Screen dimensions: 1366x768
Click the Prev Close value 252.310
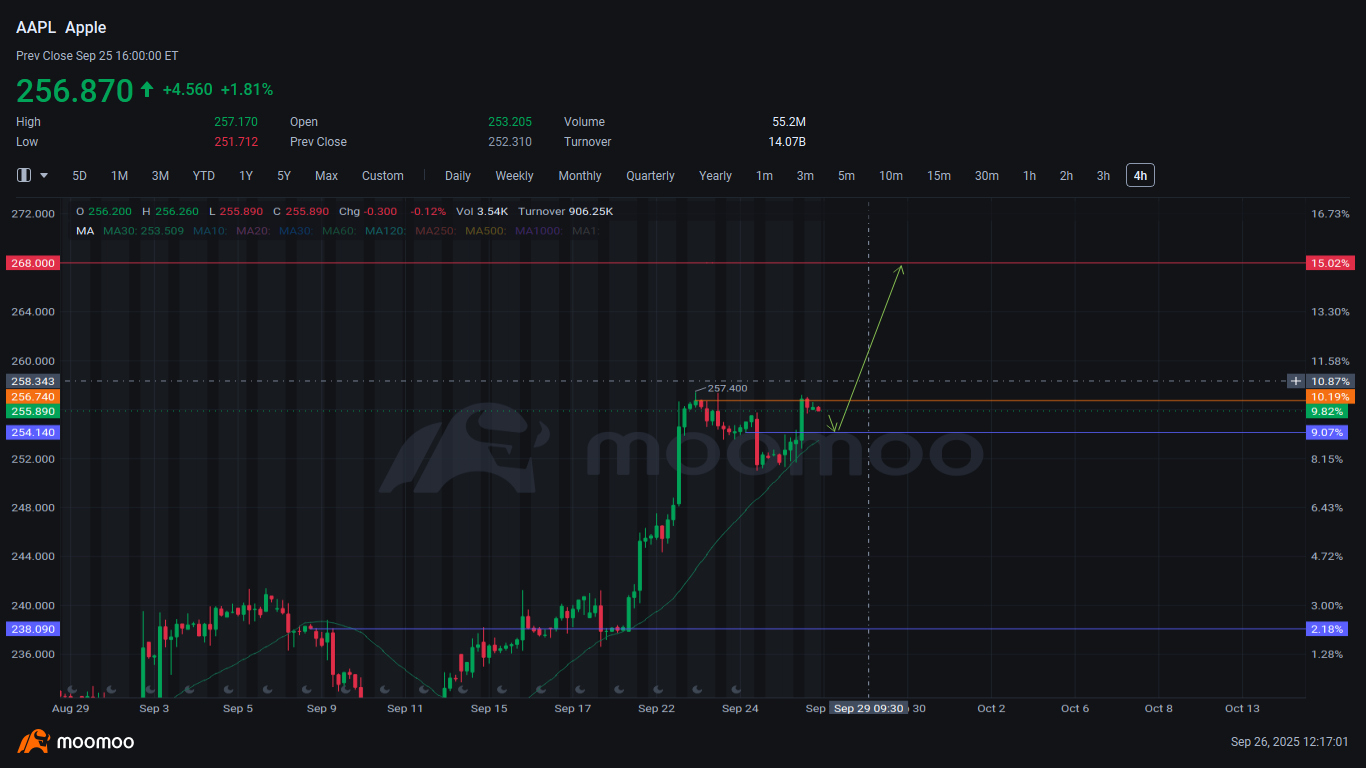[510, 142]
